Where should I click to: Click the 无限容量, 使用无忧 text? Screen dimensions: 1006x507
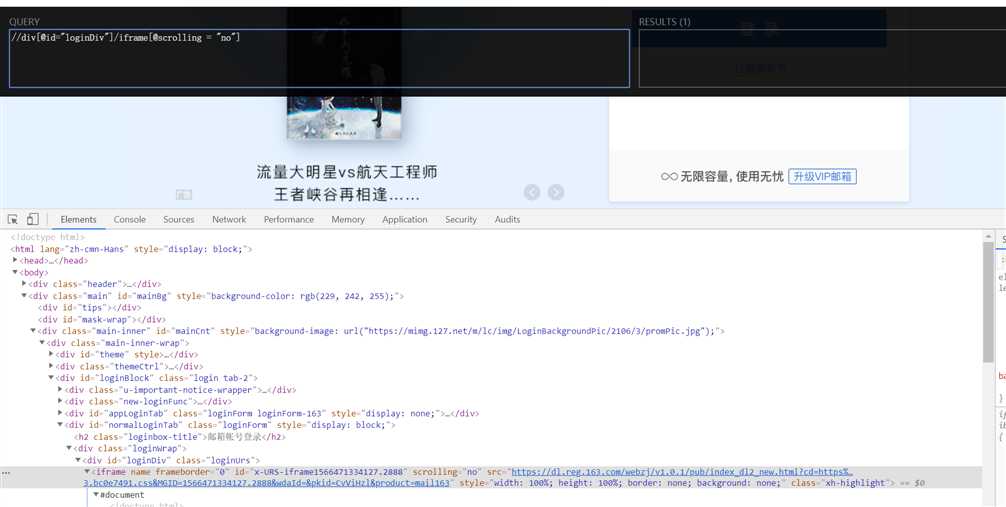pyautogui.click(x=732, y=176)
